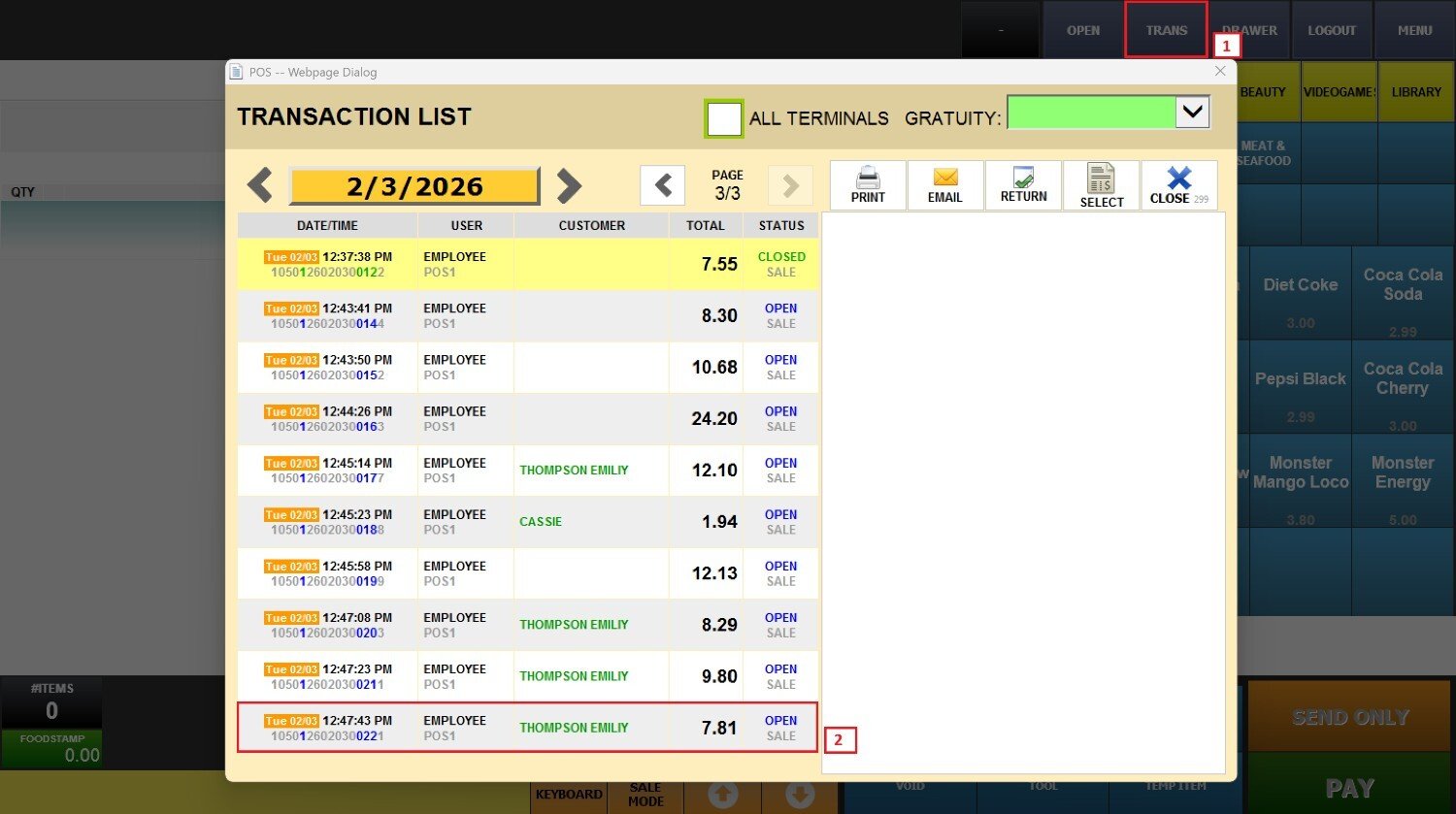
Task: Select the closed 7.55 transaction row
Action: pos(527,264)
